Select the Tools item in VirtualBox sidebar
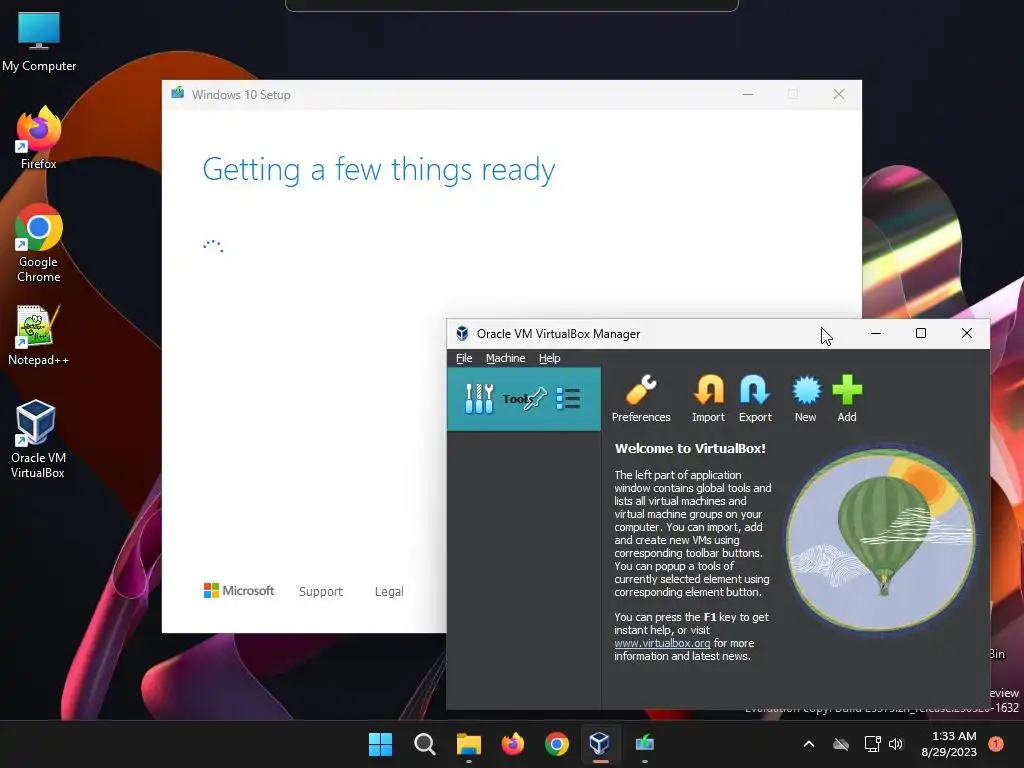 click(524, 398)
